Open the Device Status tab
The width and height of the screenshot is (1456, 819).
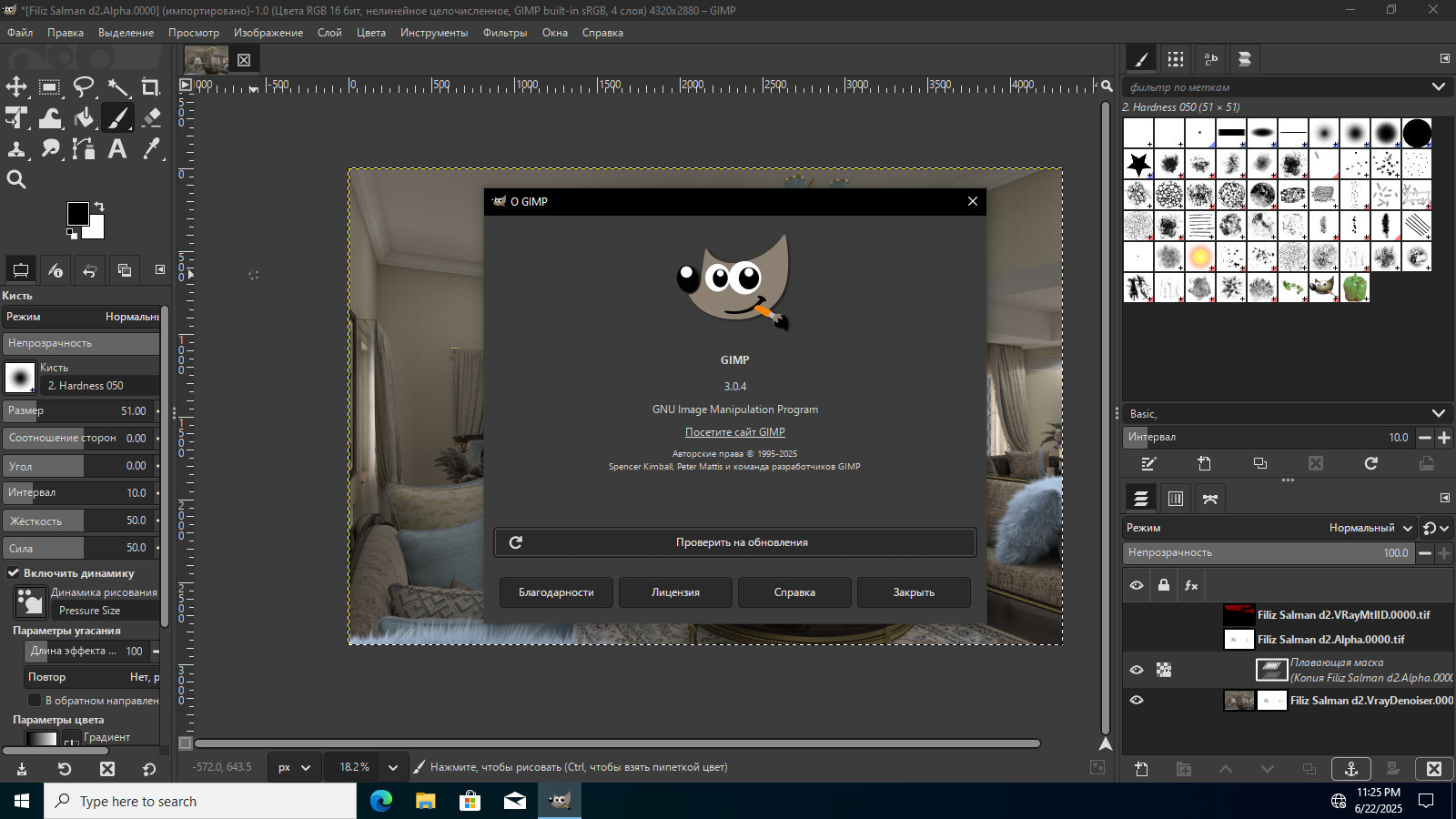[56, 270]
